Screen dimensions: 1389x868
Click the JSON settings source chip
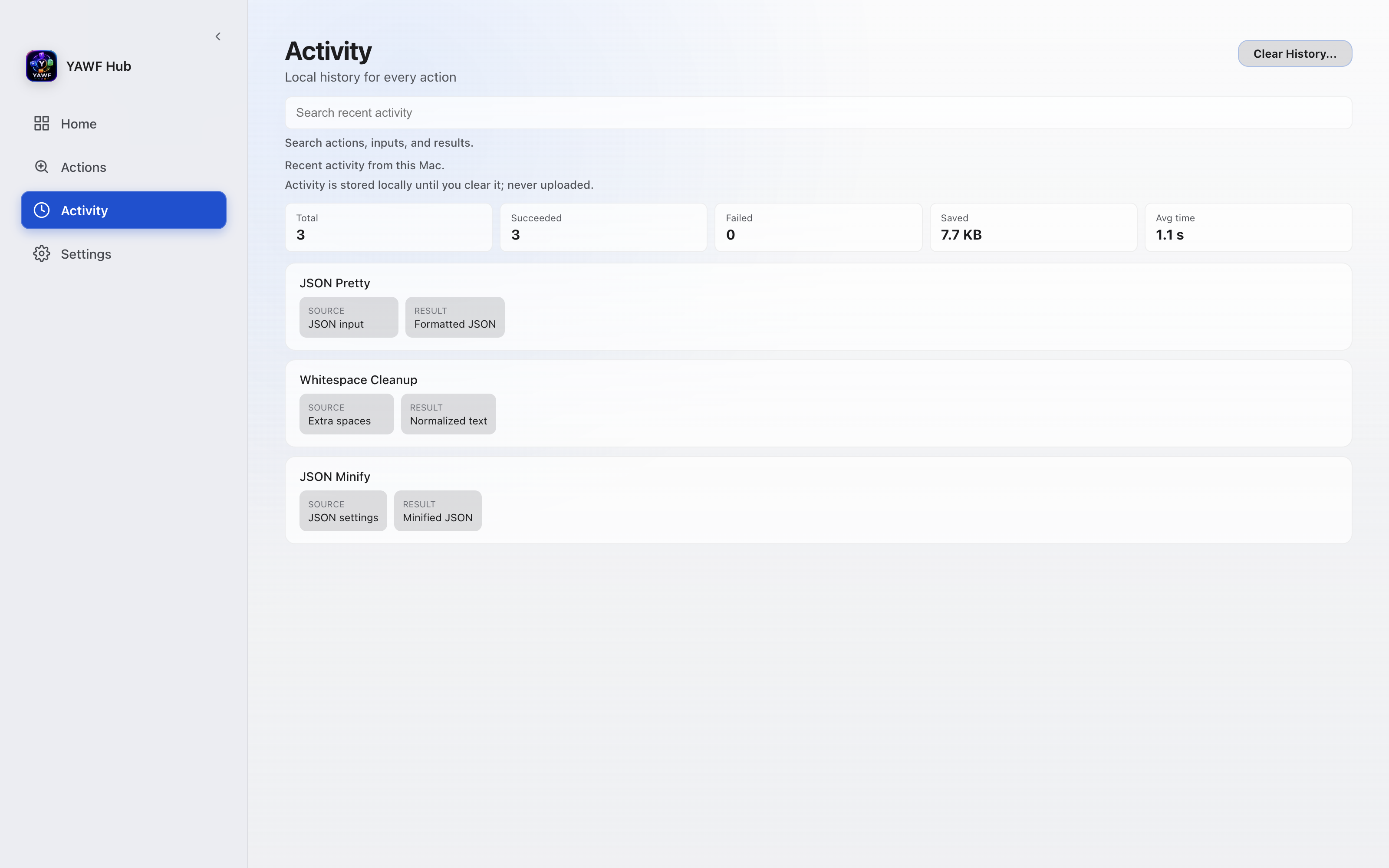343,511
